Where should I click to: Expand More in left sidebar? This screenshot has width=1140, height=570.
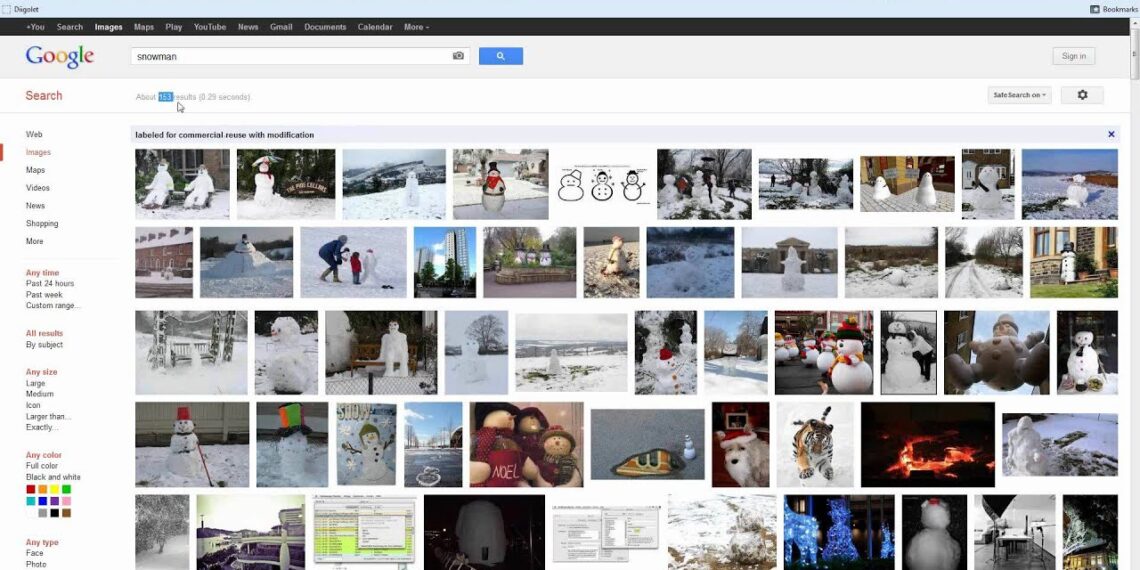[35, 241]
